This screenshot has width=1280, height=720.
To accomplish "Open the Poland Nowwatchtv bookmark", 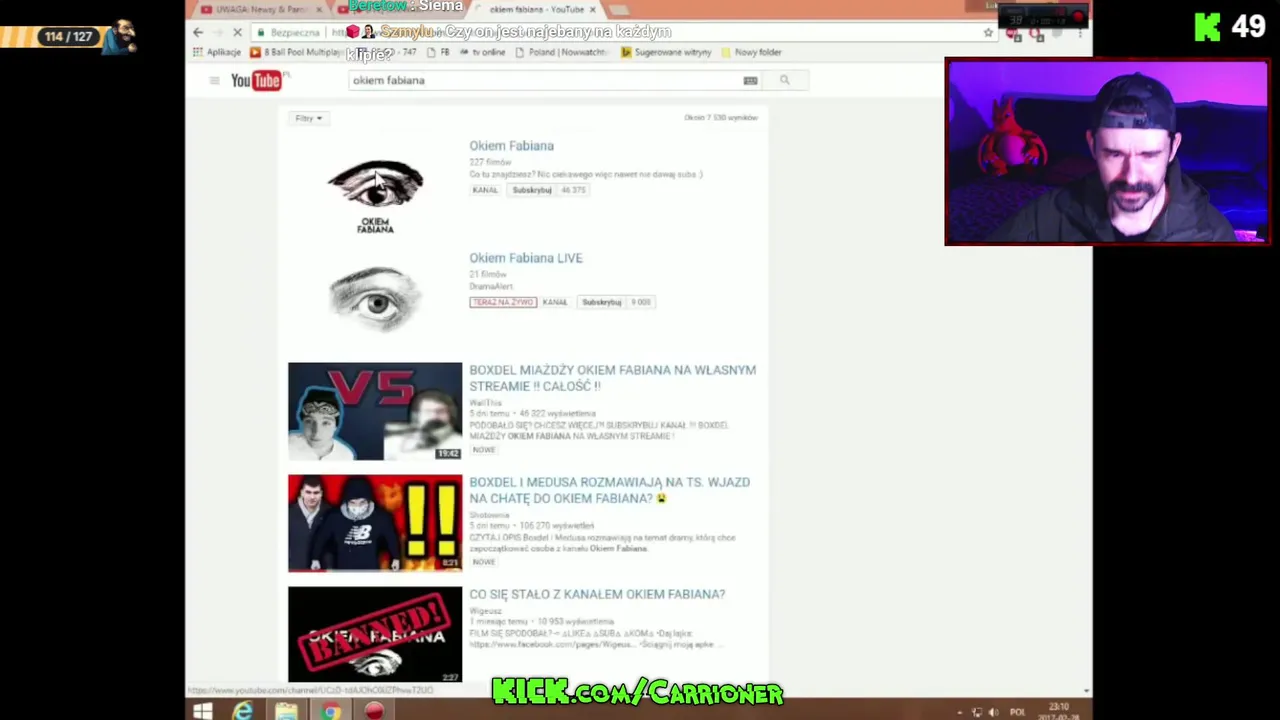I will point(562,52).
